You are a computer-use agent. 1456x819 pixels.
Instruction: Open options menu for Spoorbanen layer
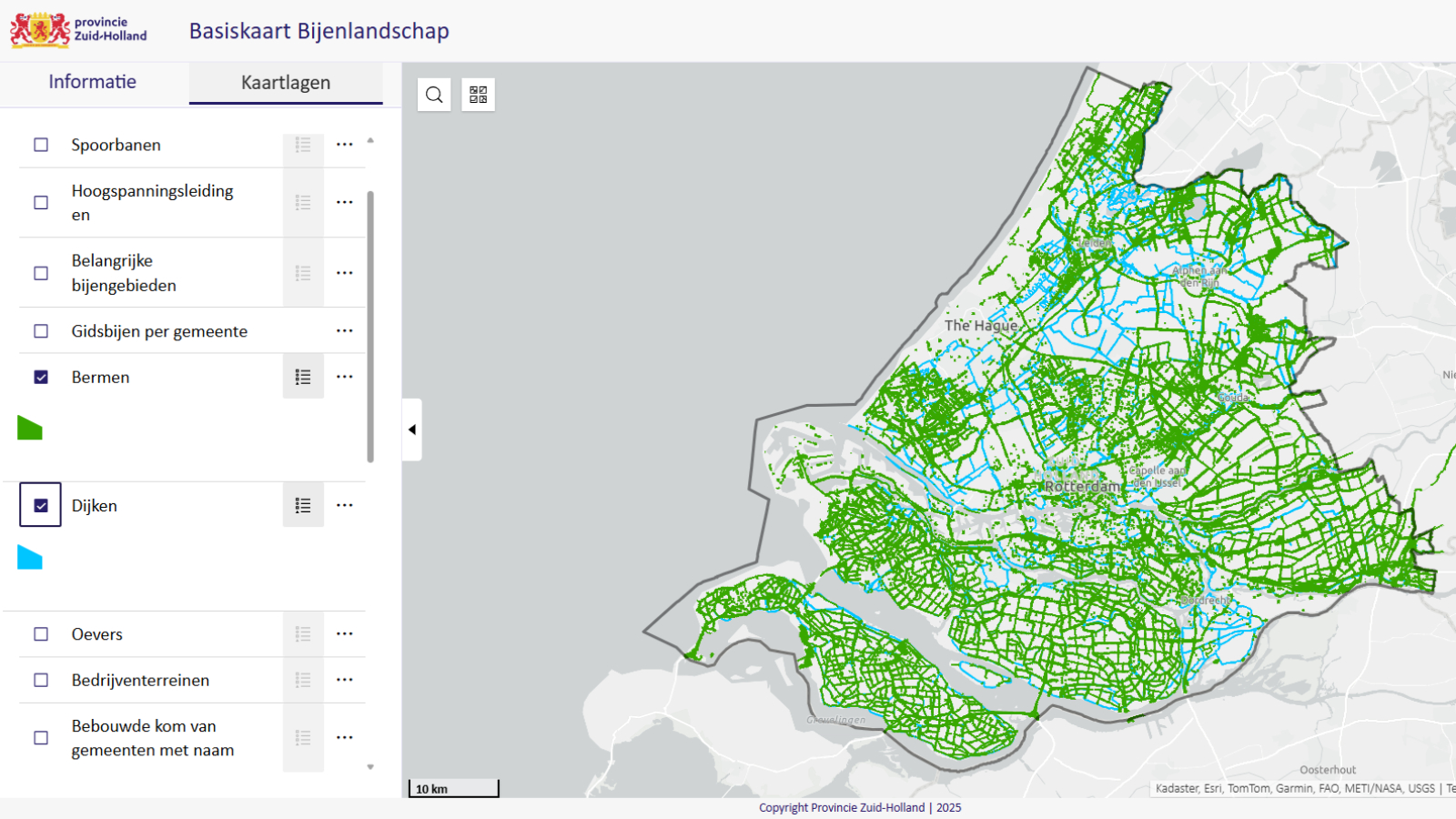pos(344,145)
